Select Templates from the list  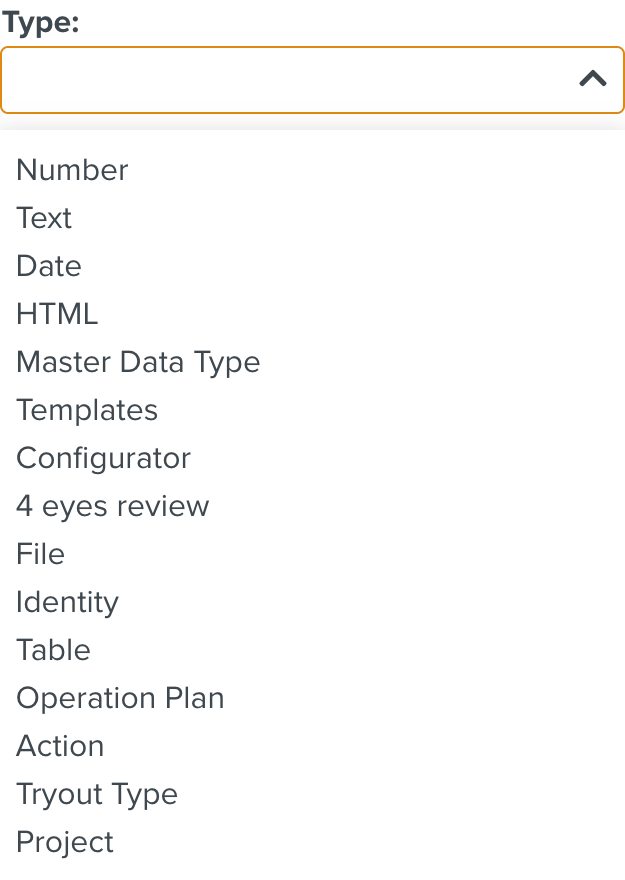coord(86,410)
